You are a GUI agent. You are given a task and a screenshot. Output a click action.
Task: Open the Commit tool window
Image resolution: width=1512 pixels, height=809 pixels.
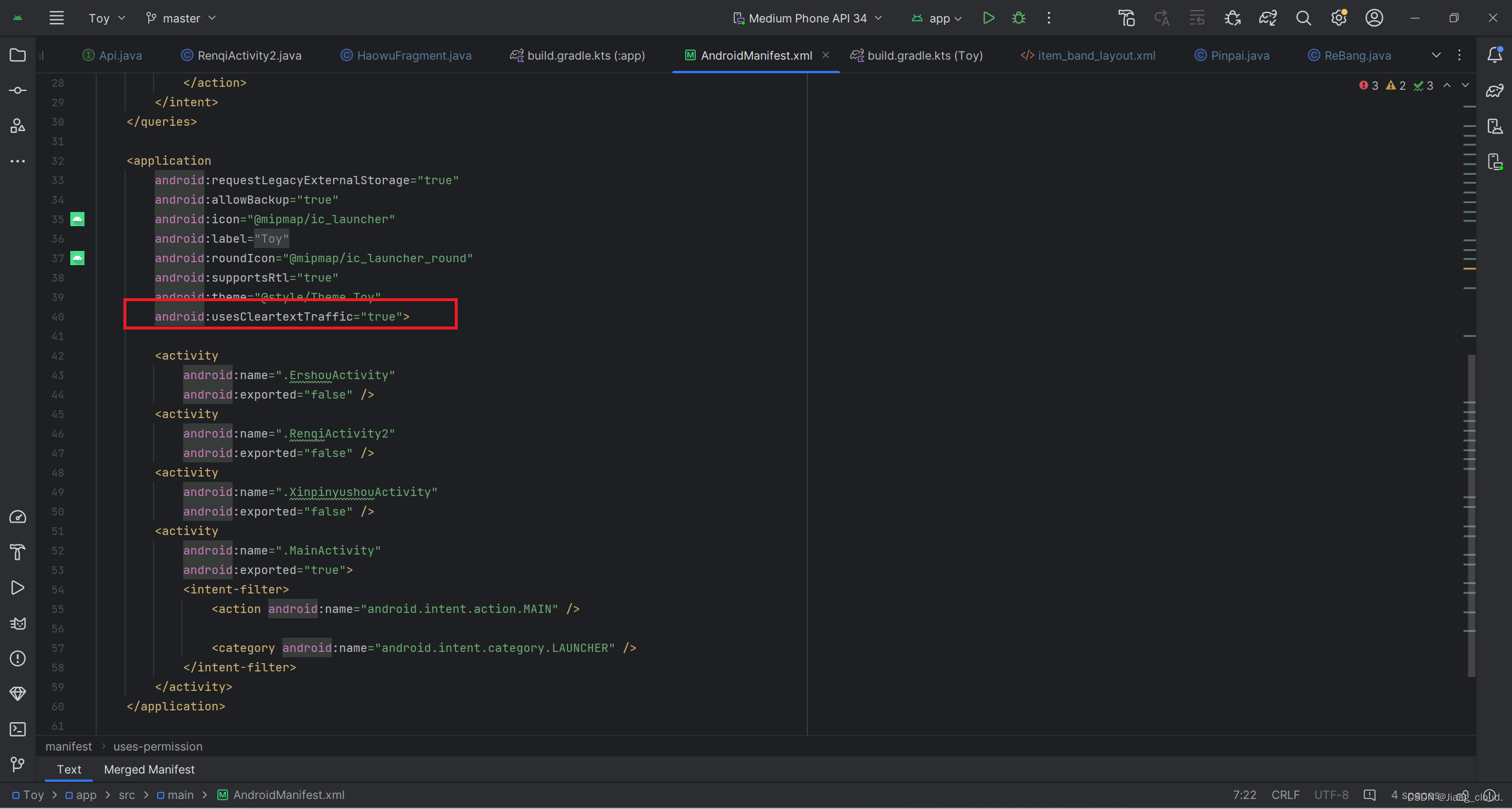coord(17,90)
